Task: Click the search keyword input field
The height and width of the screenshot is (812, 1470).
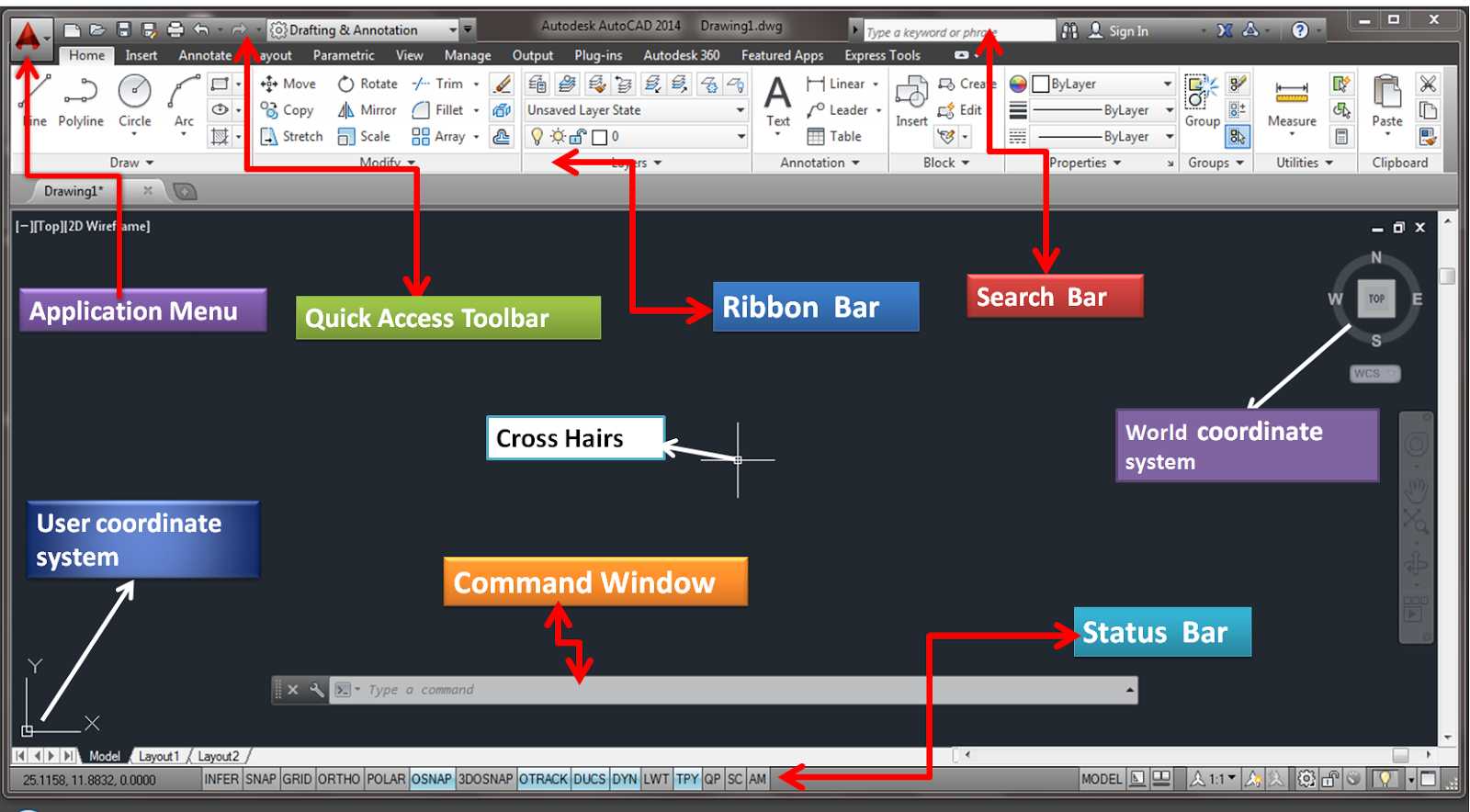Action: pyautogui.click(x=958, y=31)
